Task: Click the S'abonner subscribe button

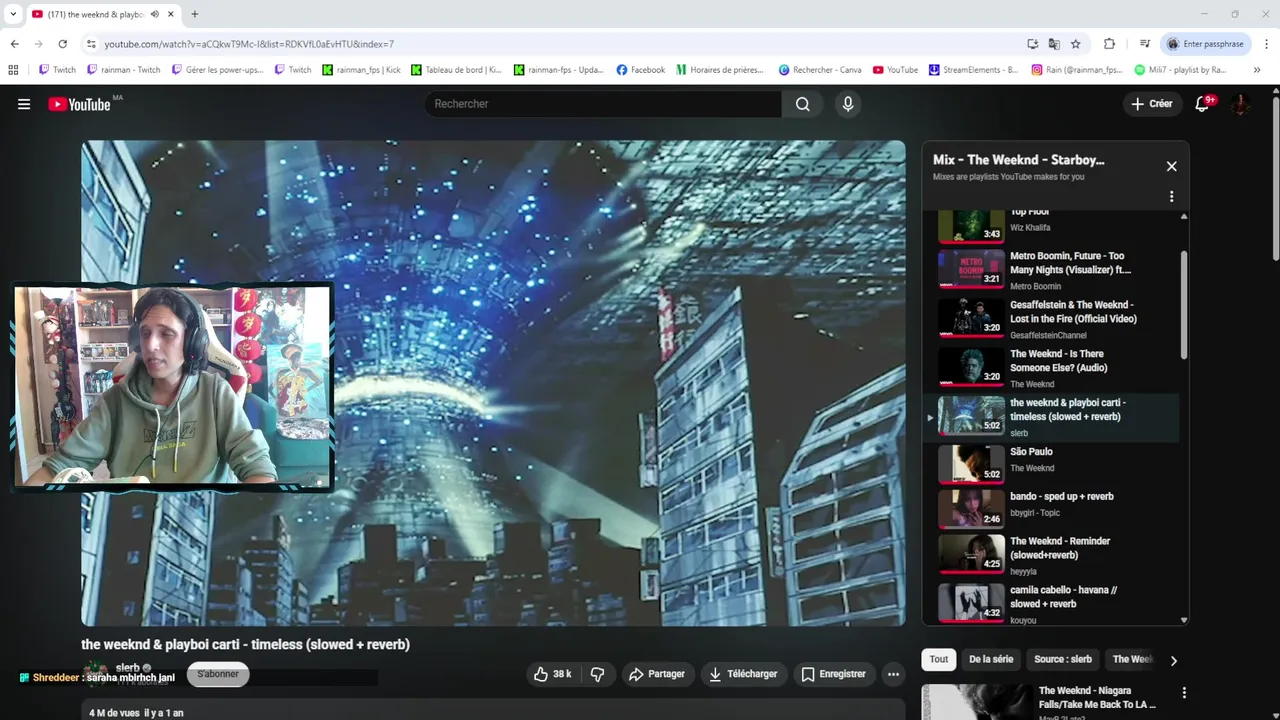Action: (218, 674)
